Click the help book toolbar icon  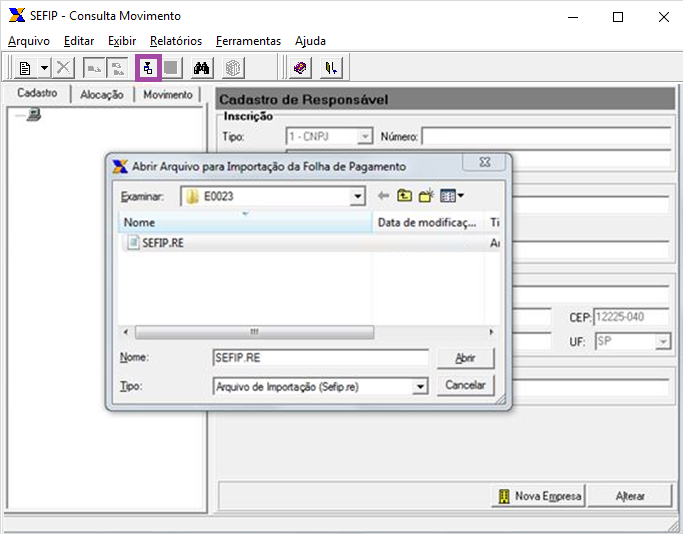tap(300, 68)
